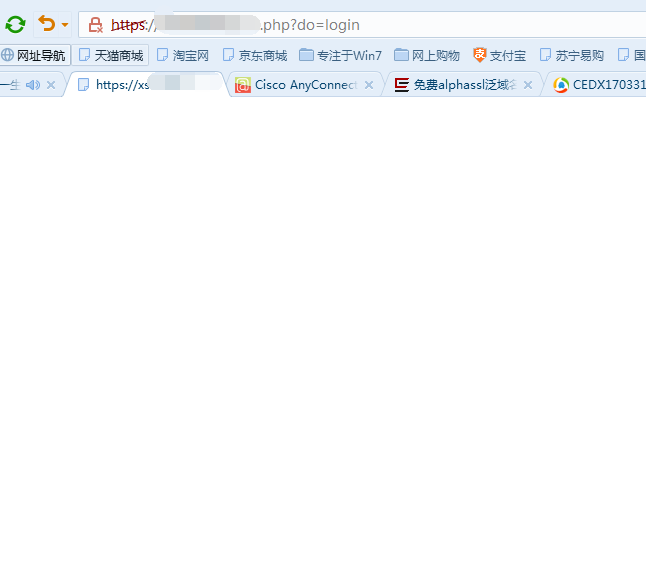
Task: Open 网上购物 bookmark folder
Action: pyautogui.click(x=426, y=55)
